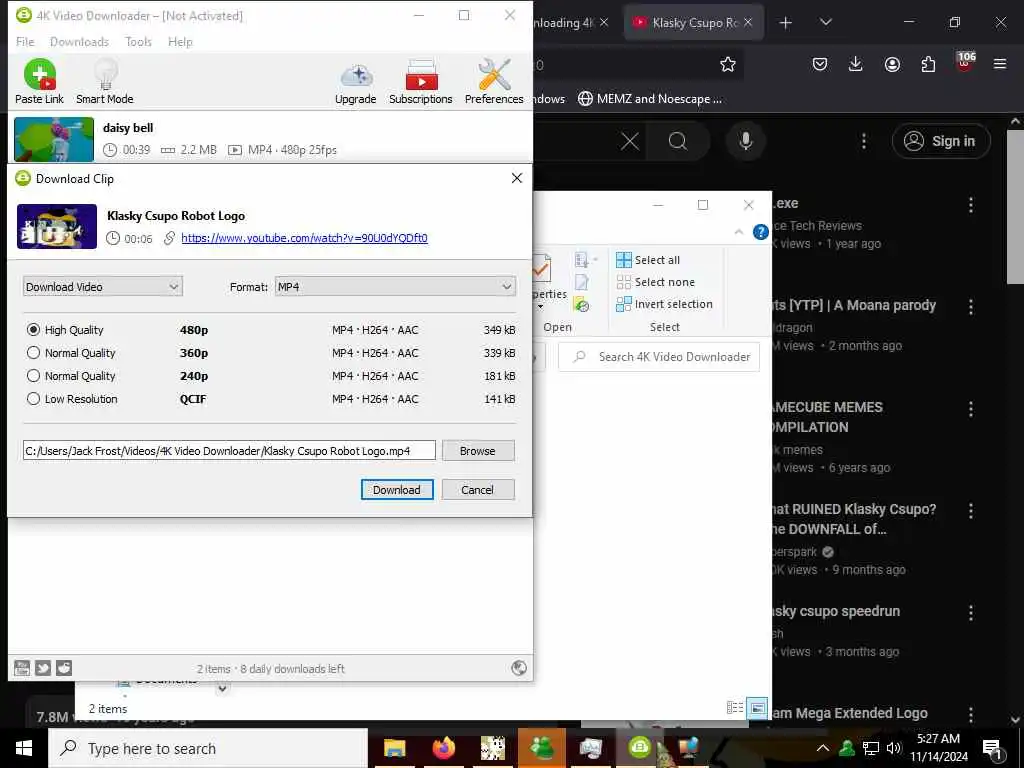Screen dimensions: 1024x768
Task: Click the YouTube search magnifier button
Action: (678, 141)
